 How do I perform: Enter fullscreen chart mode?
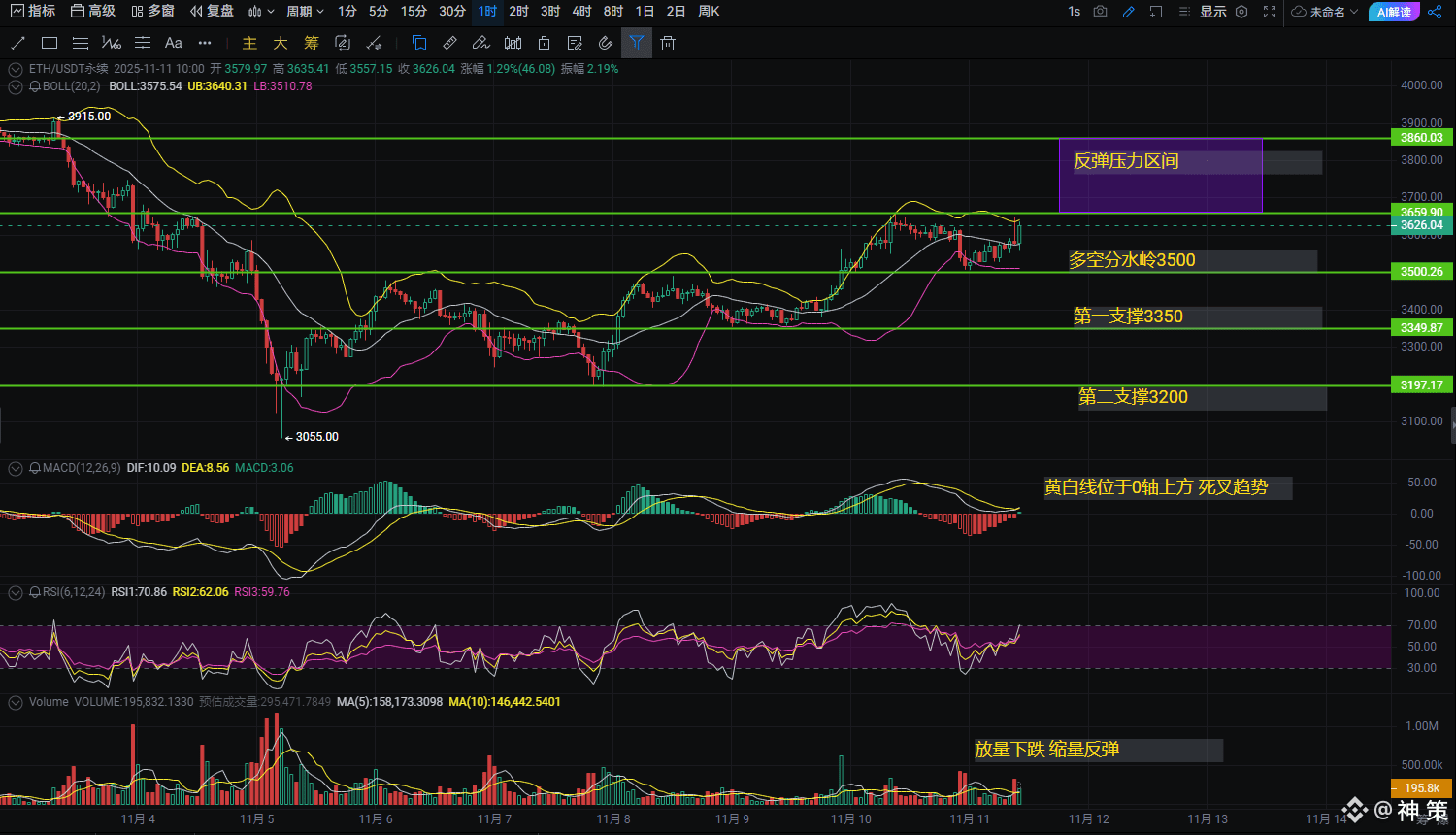(1270, 12)
